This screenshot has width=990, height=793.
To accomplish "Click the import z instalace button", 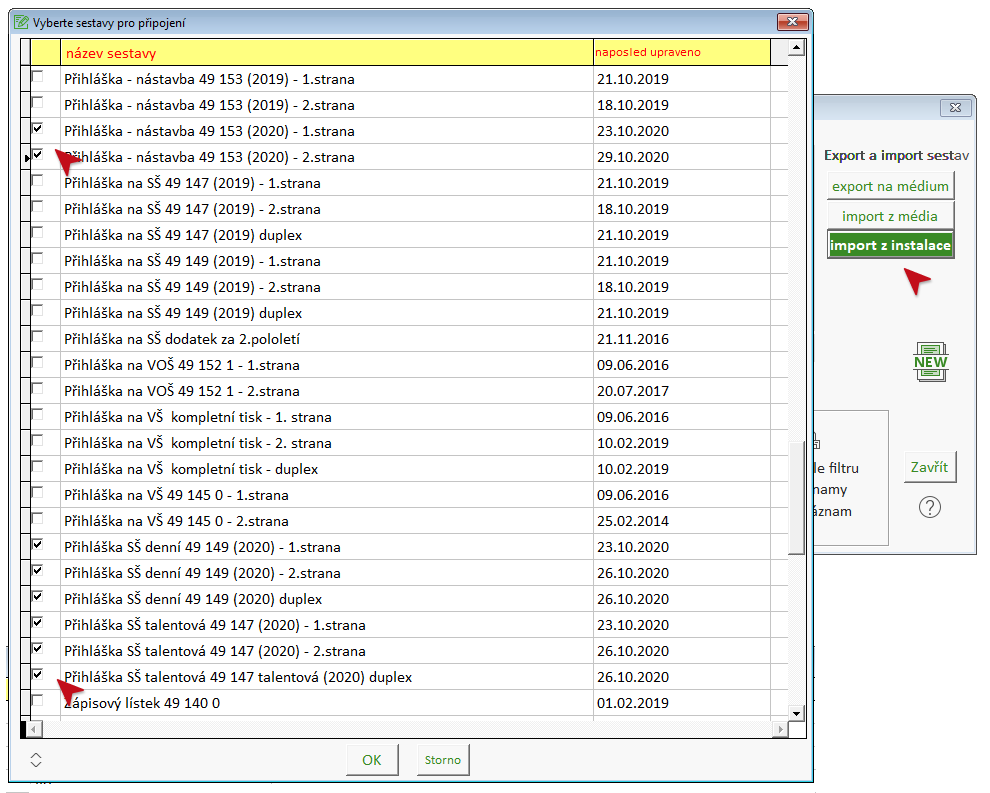I will [890, 245].
